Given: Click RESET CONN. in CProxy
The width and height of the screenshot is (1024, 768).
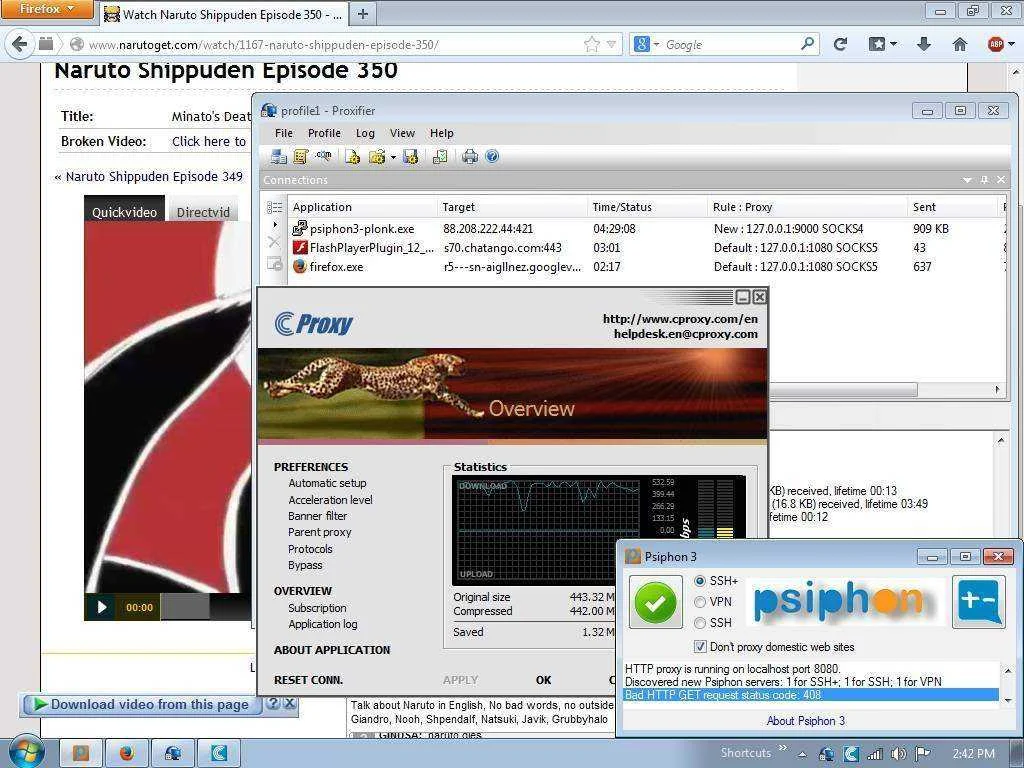Looking at the screenshot, I should pyautogui.click(x=308, y=680).
